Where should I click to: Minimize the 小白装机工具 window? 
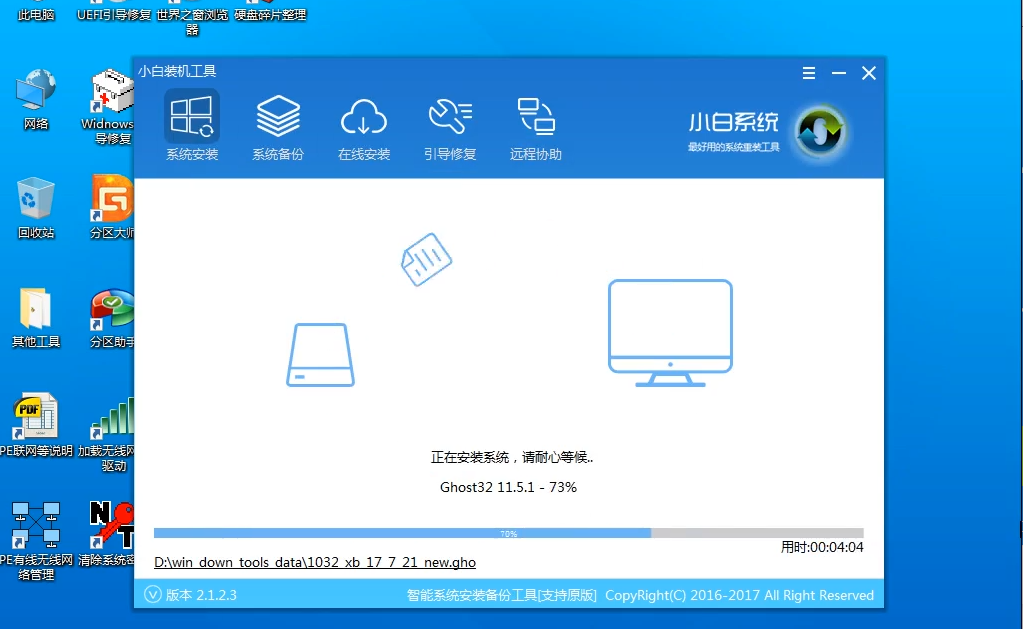pyautogui.click(x=838, y=73)
